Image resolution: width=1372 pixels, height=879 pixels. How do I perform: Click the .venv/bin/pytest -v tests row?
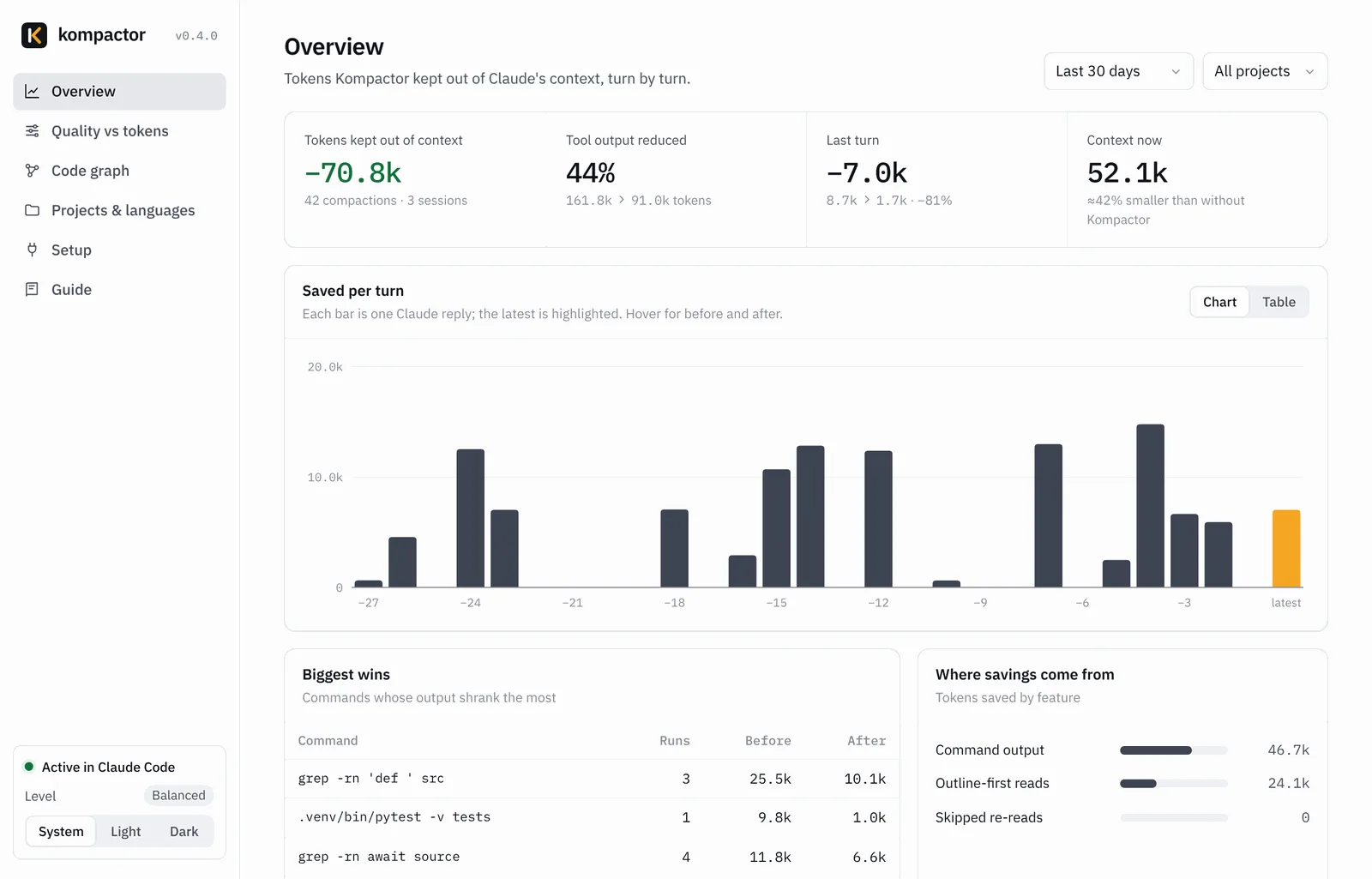click(x=592, y=817)
